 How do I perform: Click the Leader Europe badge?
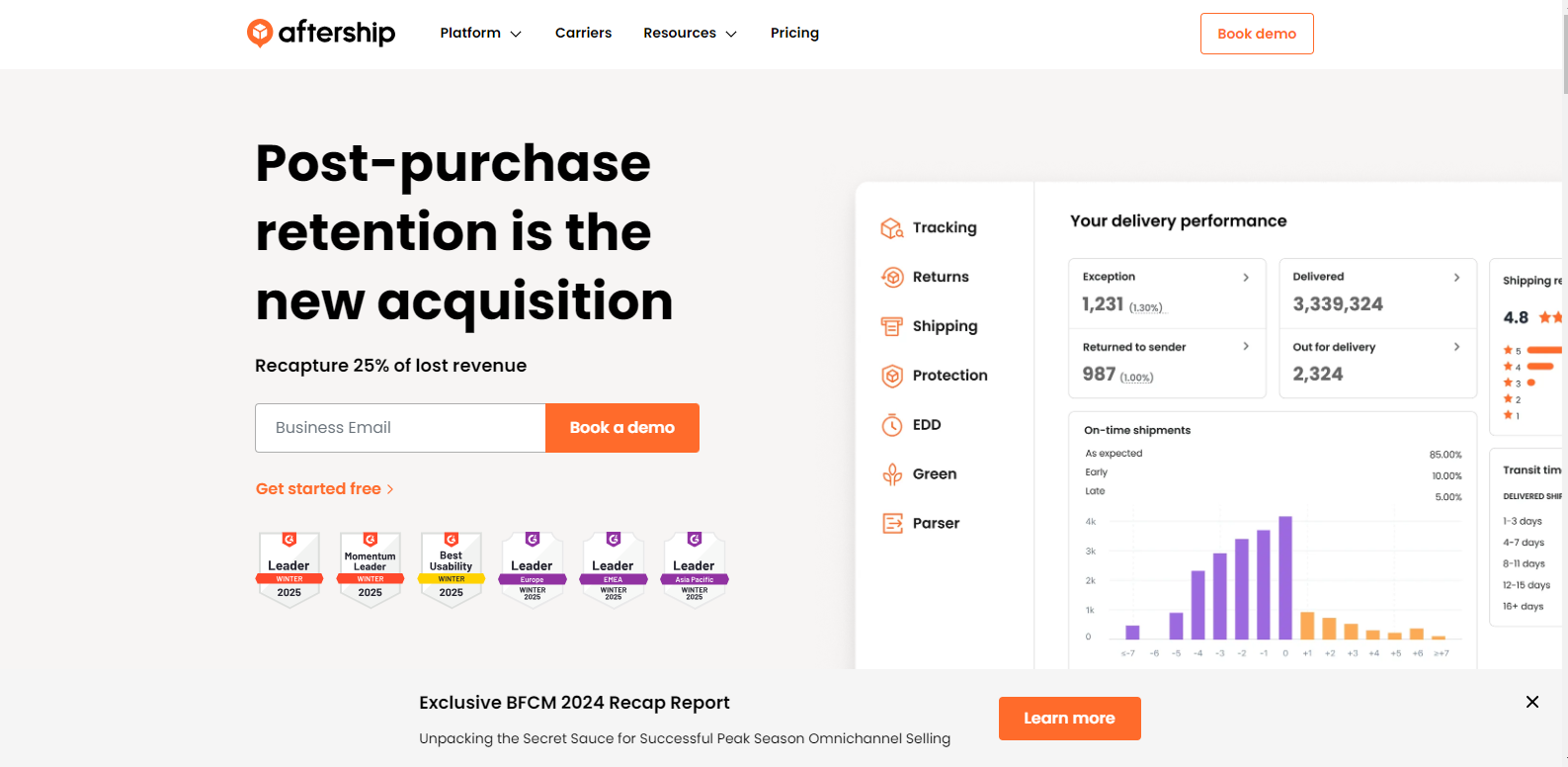click(533, 569)
